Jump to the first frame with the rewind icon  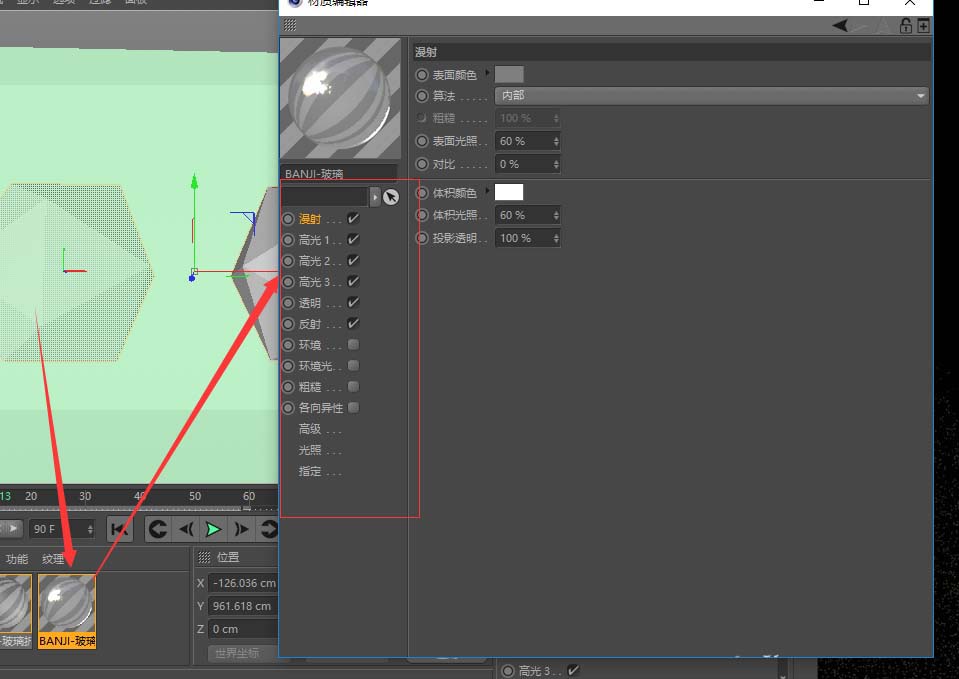pos(119,529)
